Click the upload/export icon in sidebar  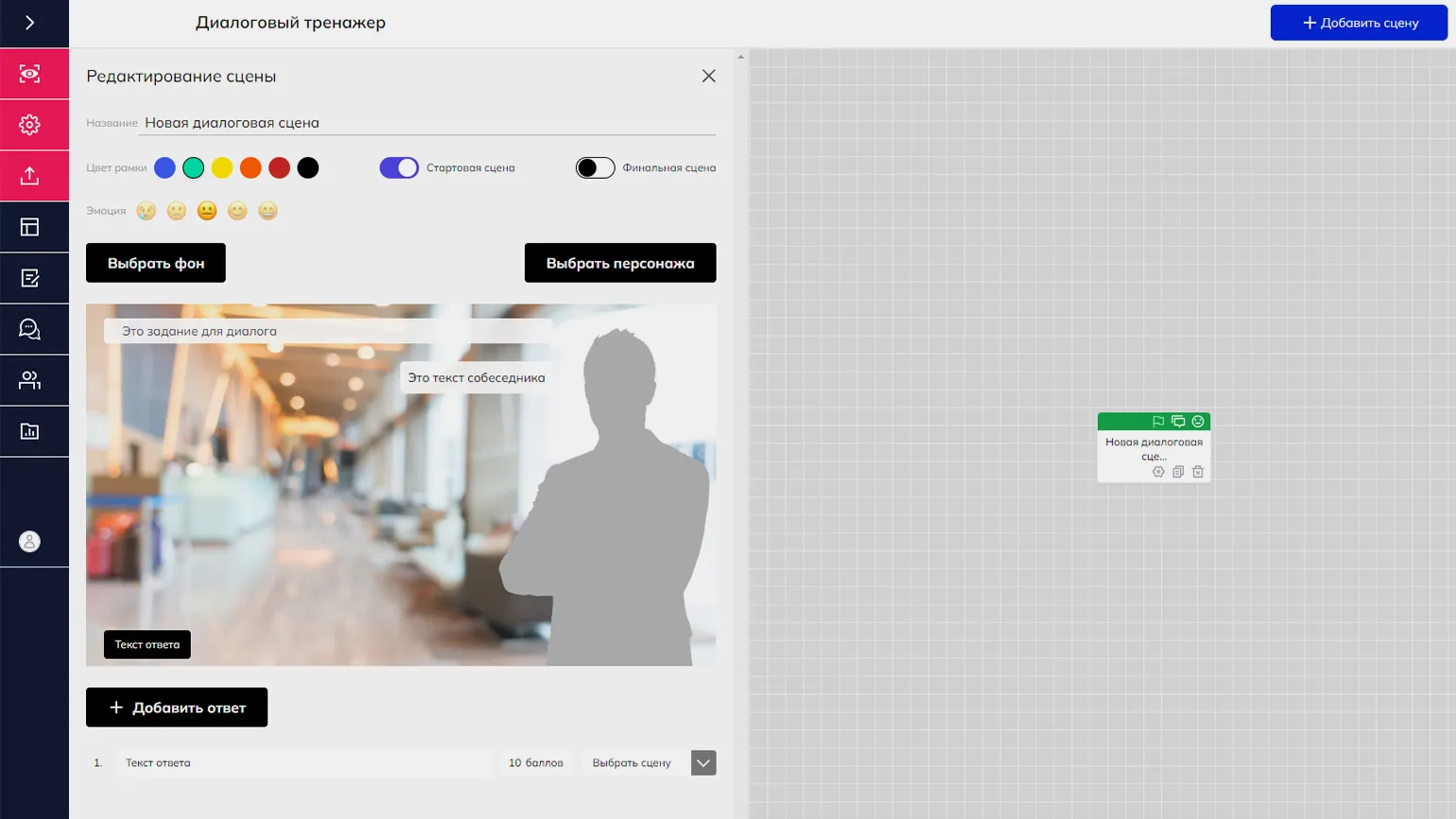(x=29, y=176)
